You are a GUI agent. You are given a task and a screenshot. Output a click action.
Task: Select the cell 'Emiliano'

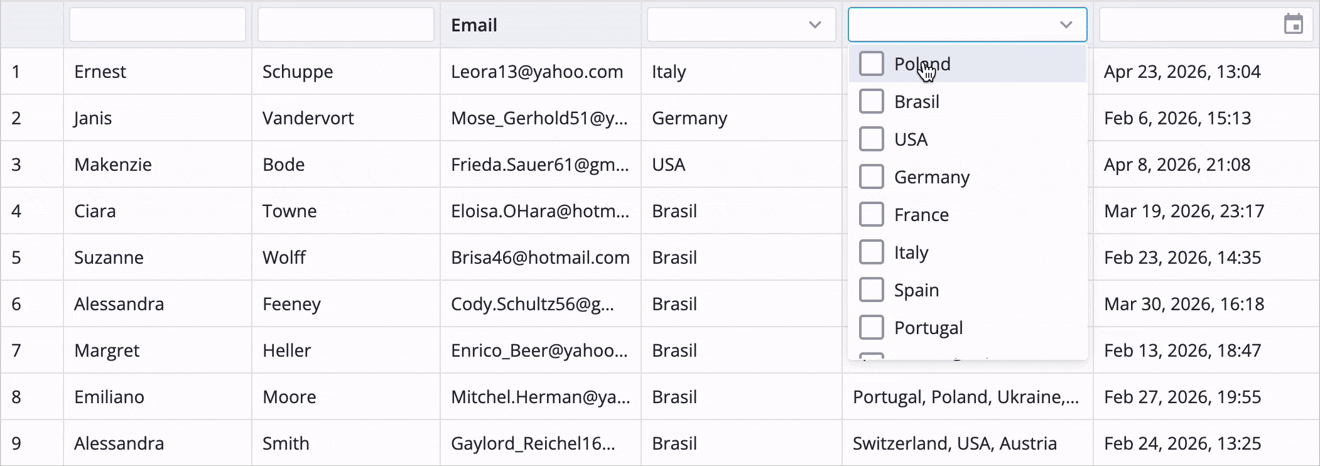click(x=157, y=397)
